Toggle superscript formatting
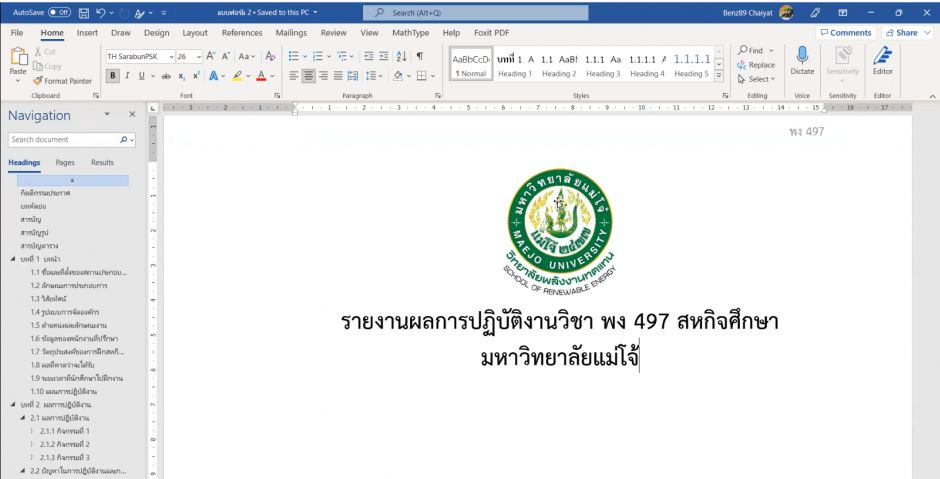This screenshot has width=940, height=479. coord(196,76)
